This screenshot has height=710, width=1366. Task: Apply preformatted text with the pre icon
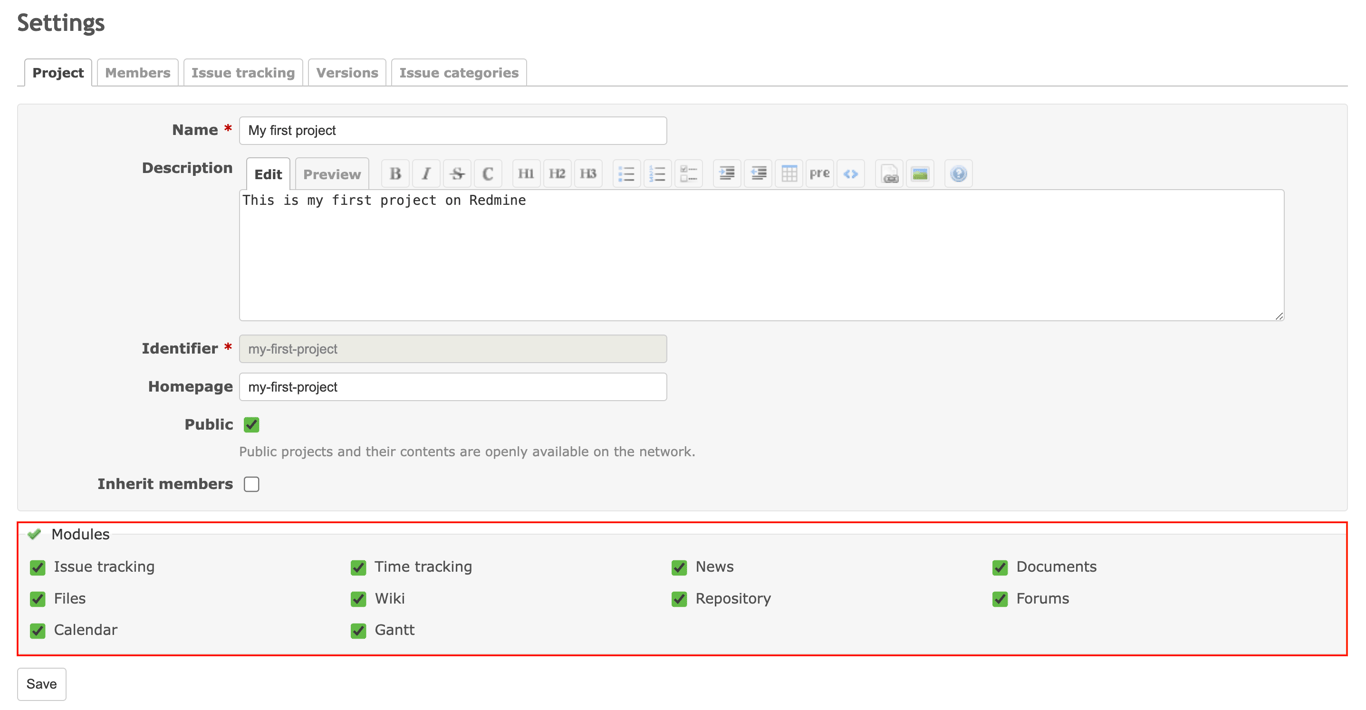tap(819, 173)
